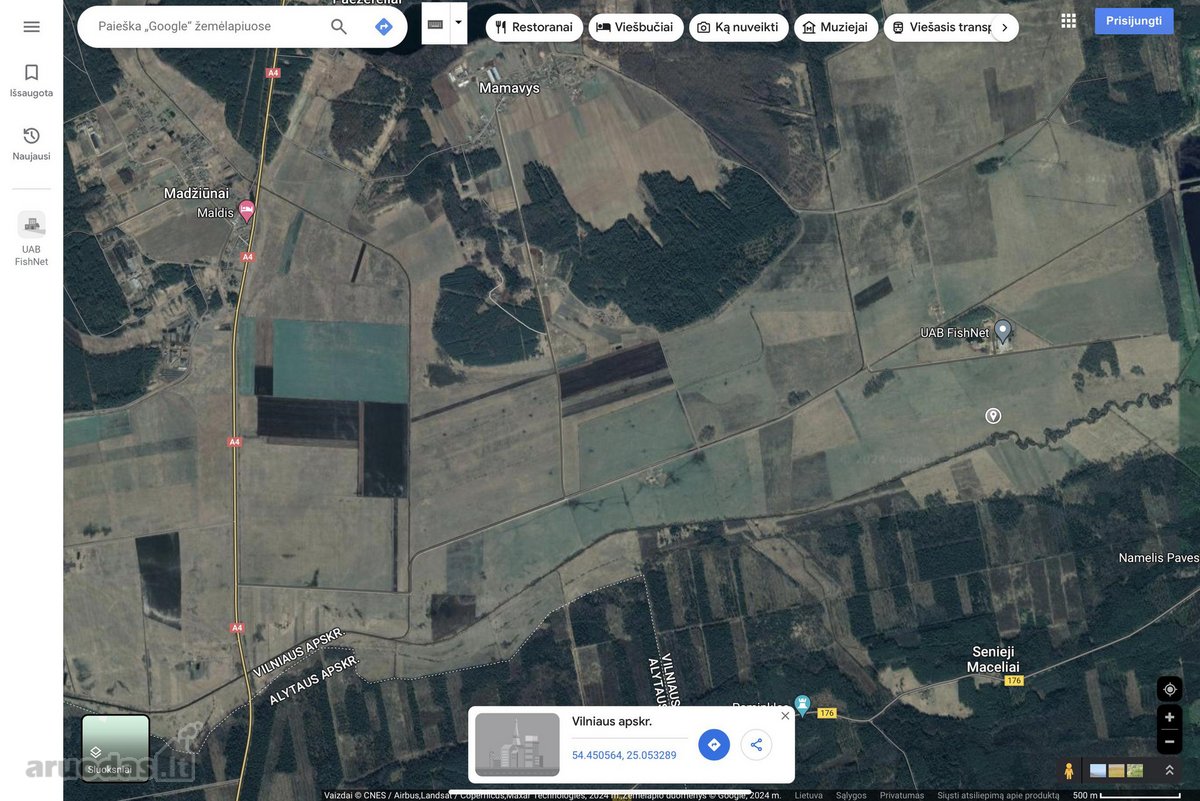1200x801 pixels.
Task: Click the small white dropped pin marker
Action: [993, 415]
